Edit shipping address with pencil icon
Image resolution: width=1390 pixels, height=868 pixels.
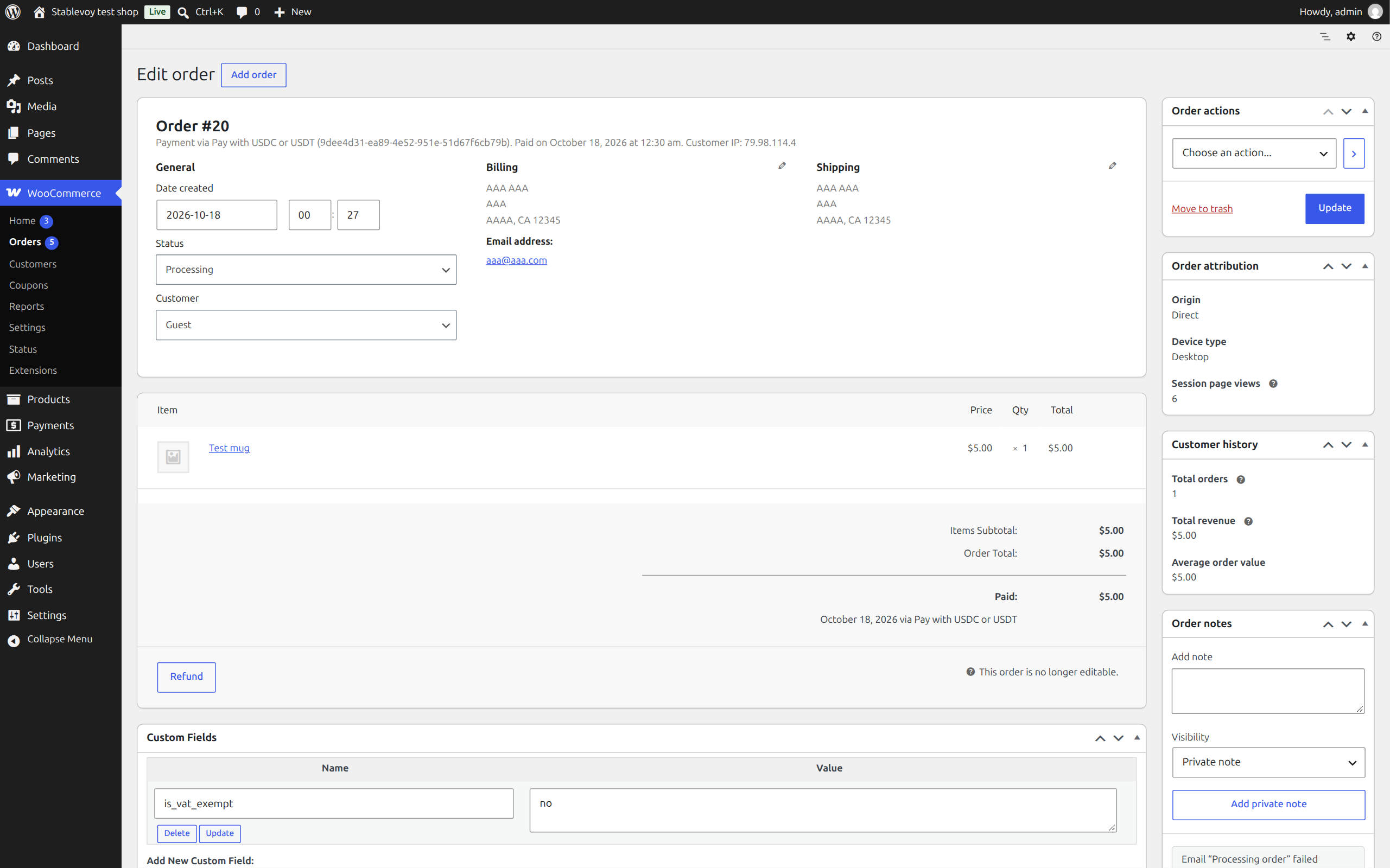click(1112, 166)
